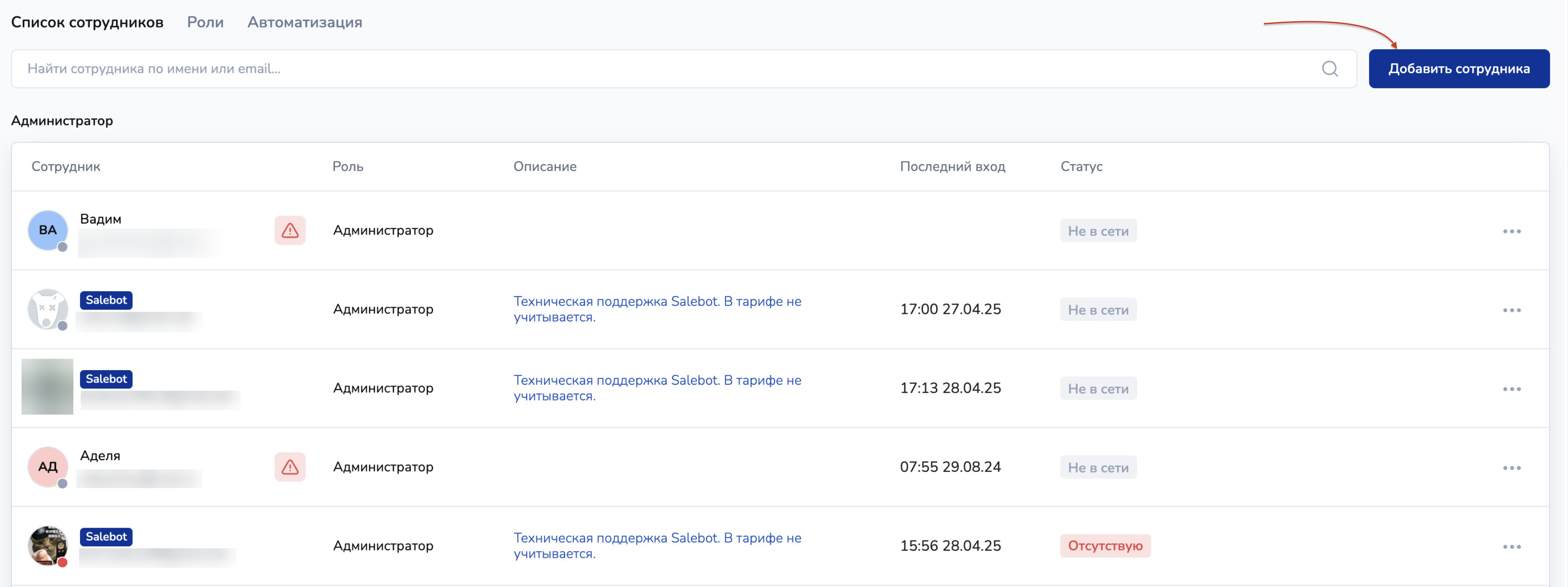Click photo avatar of the last Salebot

[x=47, y=545]
